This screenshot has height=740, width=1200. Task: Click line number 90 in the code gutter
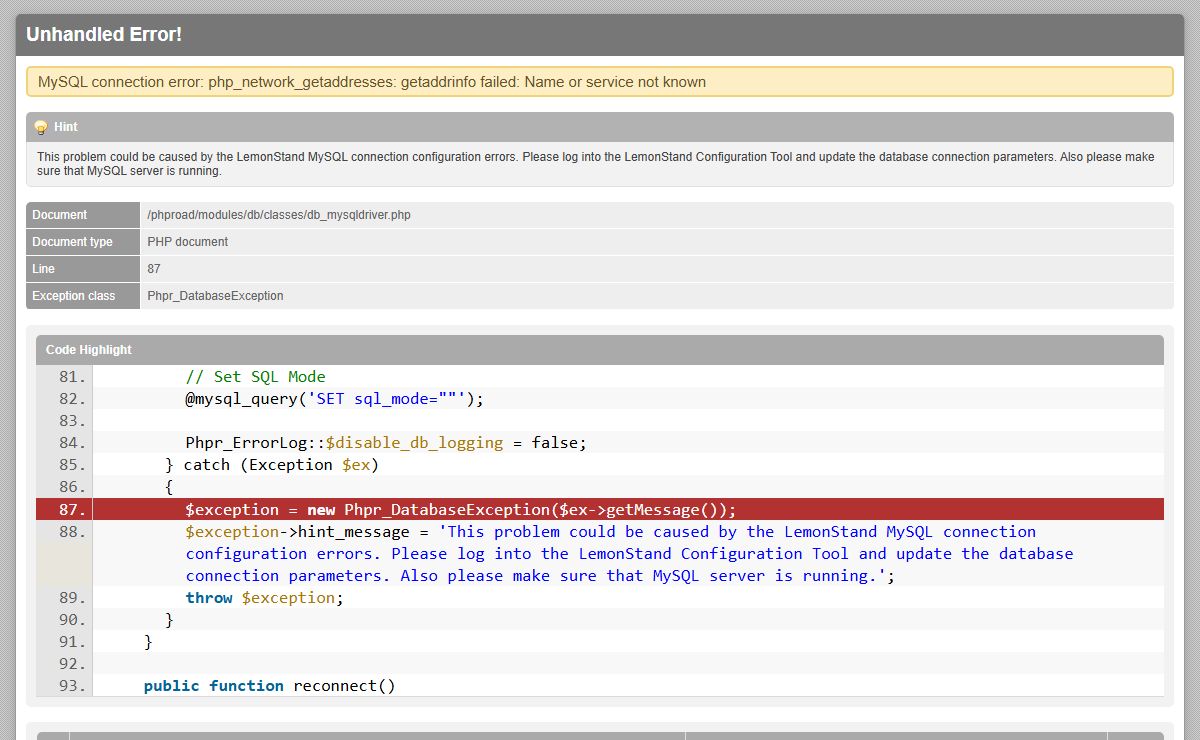(72, 620)
